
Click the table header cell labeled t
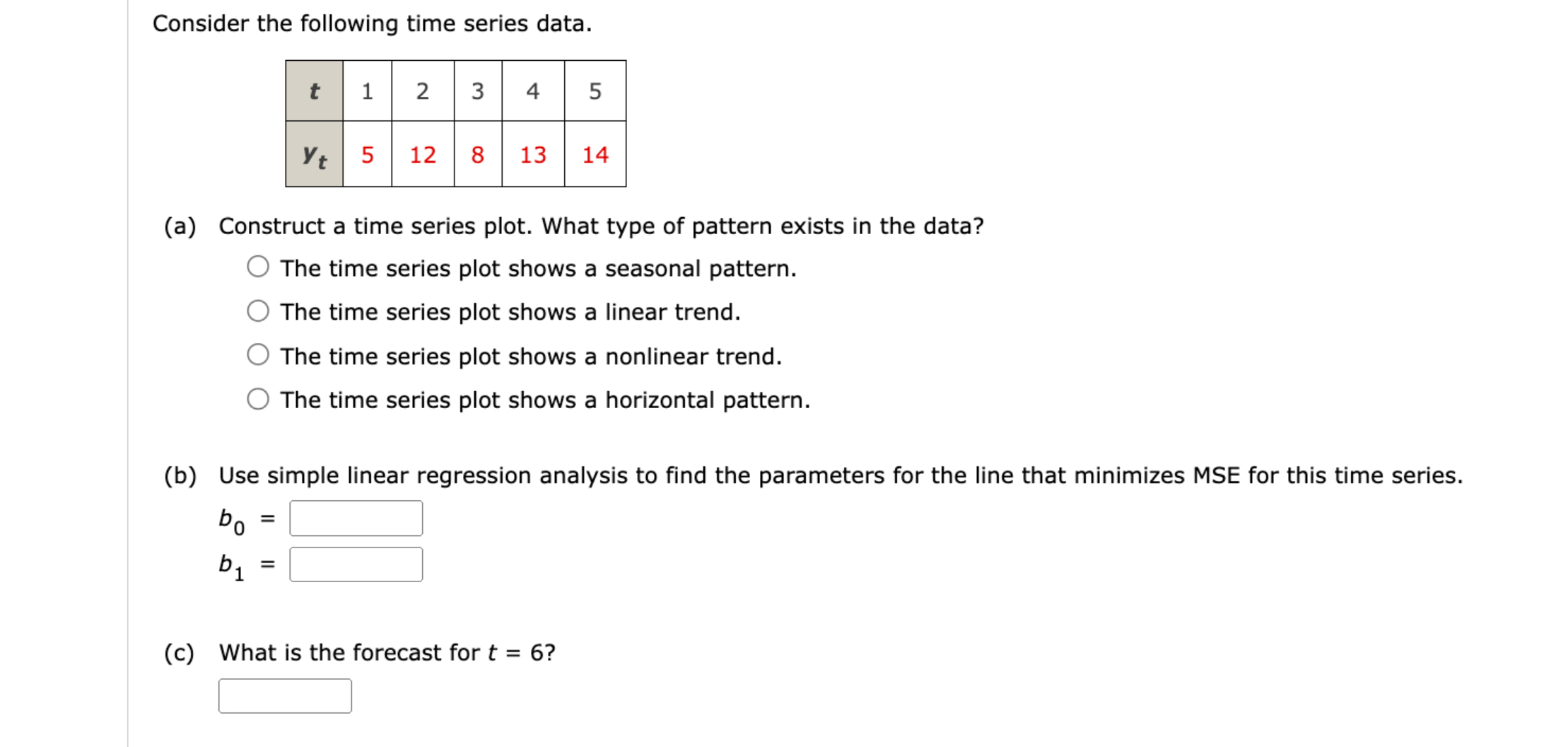click(314, 91)
